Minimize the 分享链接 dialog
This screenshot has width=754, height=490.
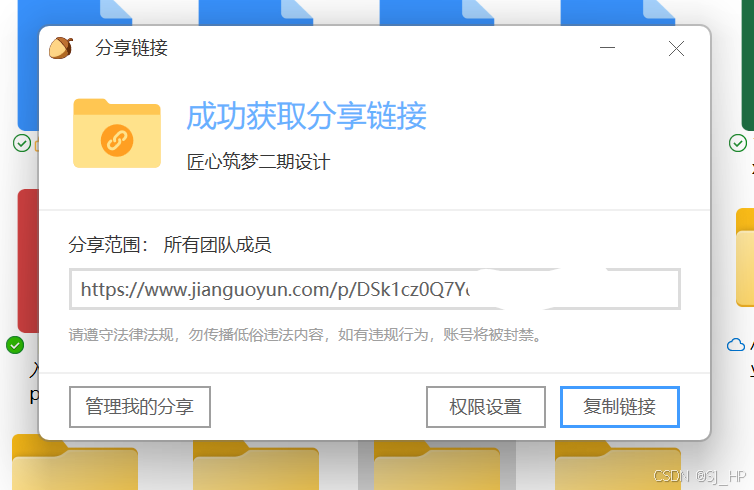pos(607,48)
